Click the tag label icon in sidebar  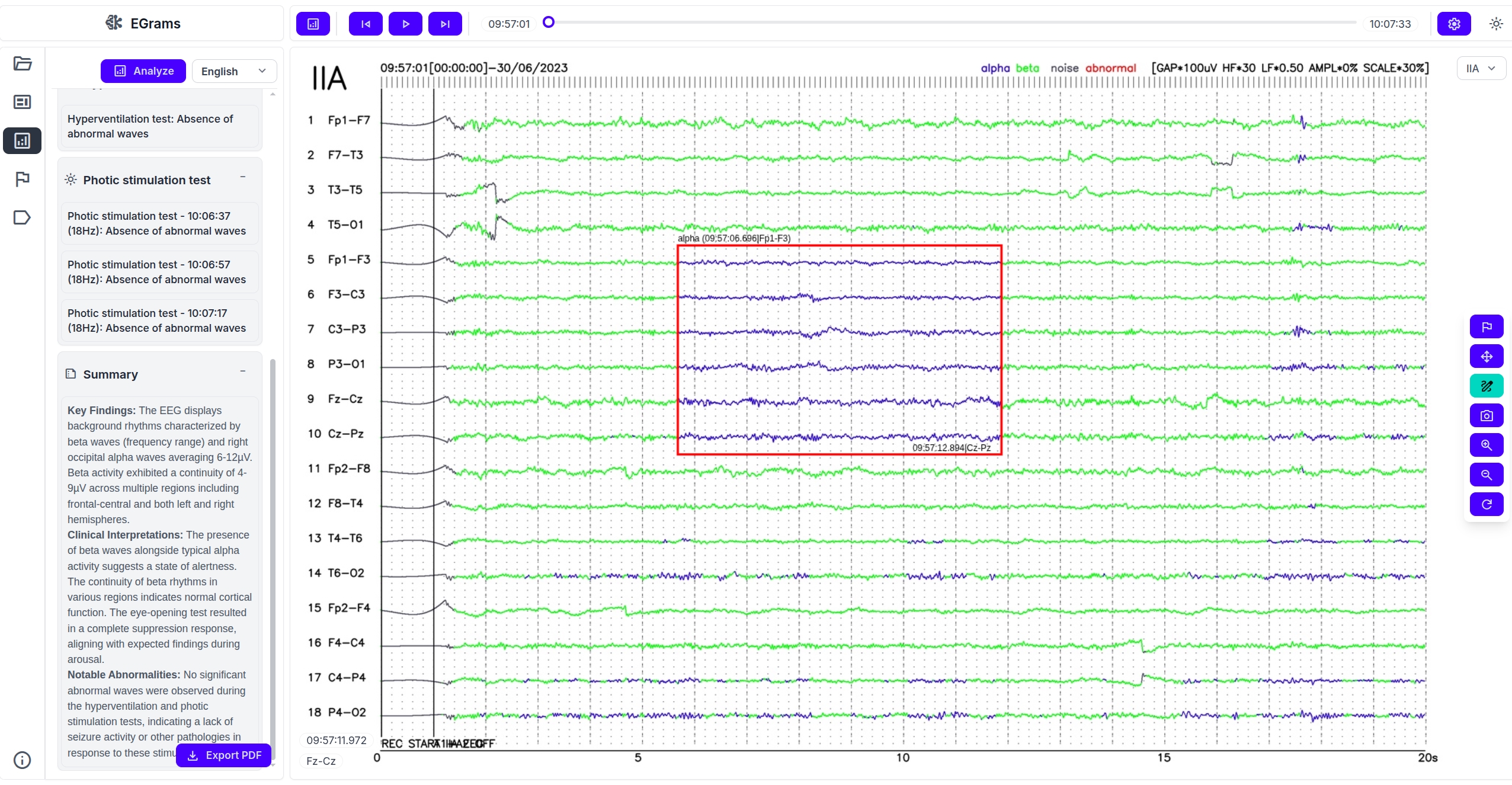point(22,217)
